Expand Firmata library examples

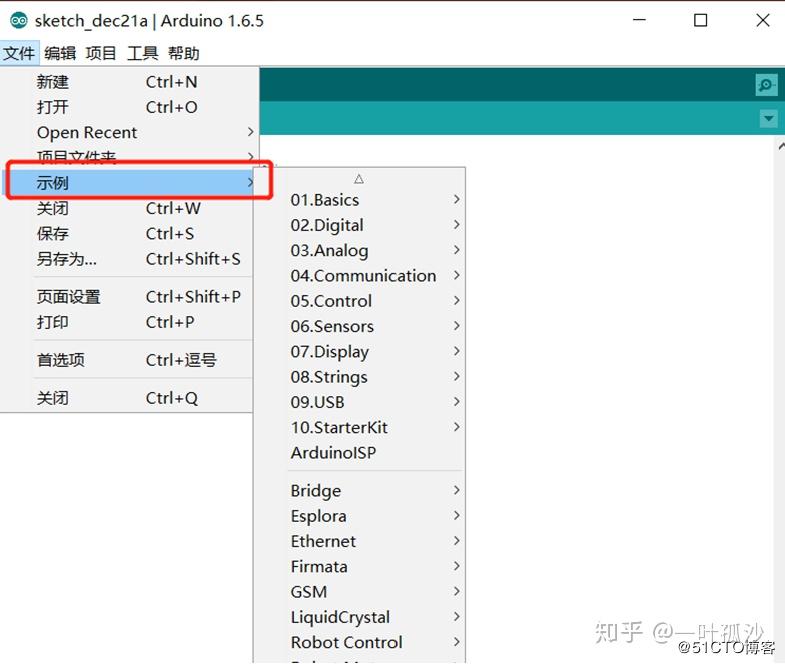tap(360, 566)
